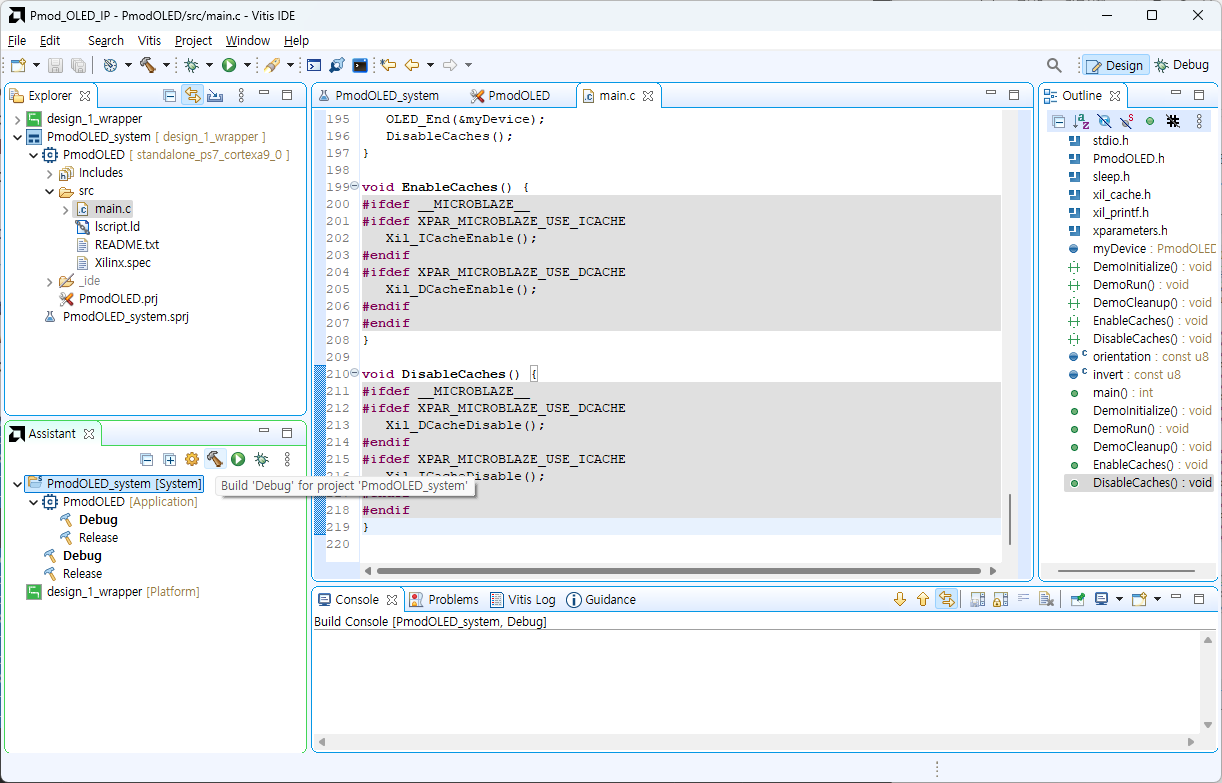Toggle Console scroll lock arrows icon
Screen dimensions: 1222x783
coord(947,600)
